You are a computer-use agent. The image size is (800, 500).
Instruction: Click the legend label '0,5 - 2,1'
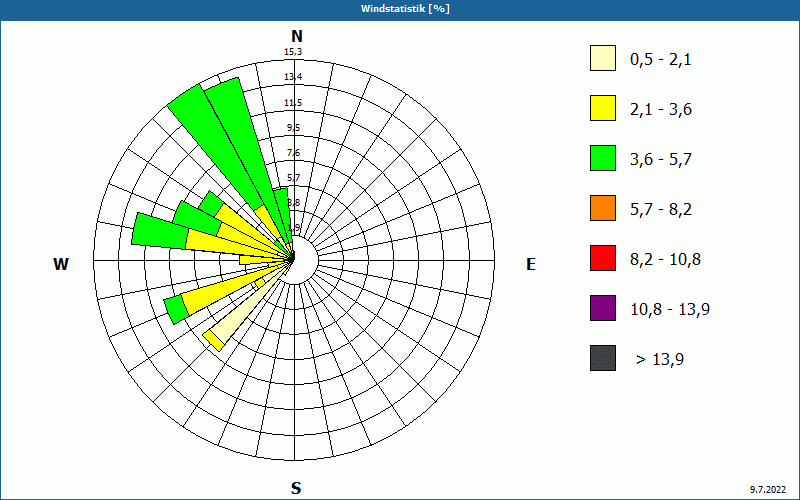click(x=661, y=60)
